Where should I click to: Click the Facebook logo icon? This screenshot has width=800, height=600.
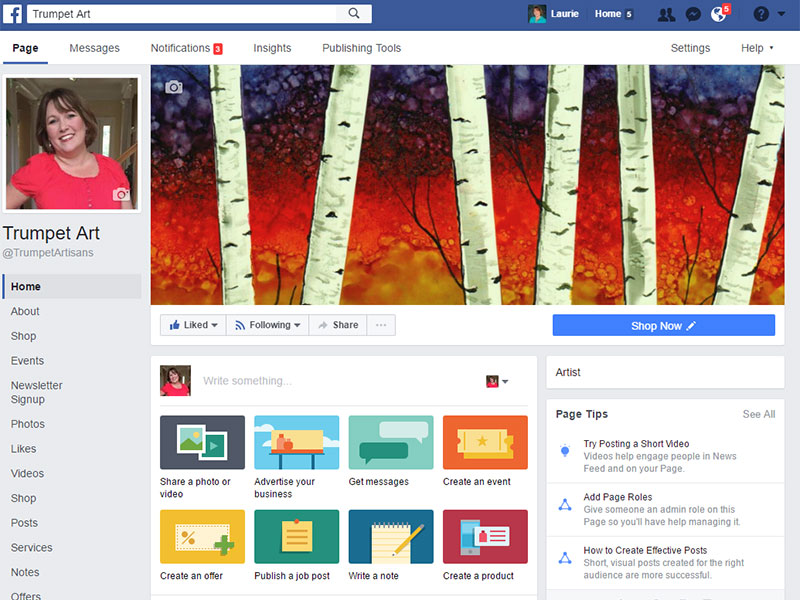point(12,14)
